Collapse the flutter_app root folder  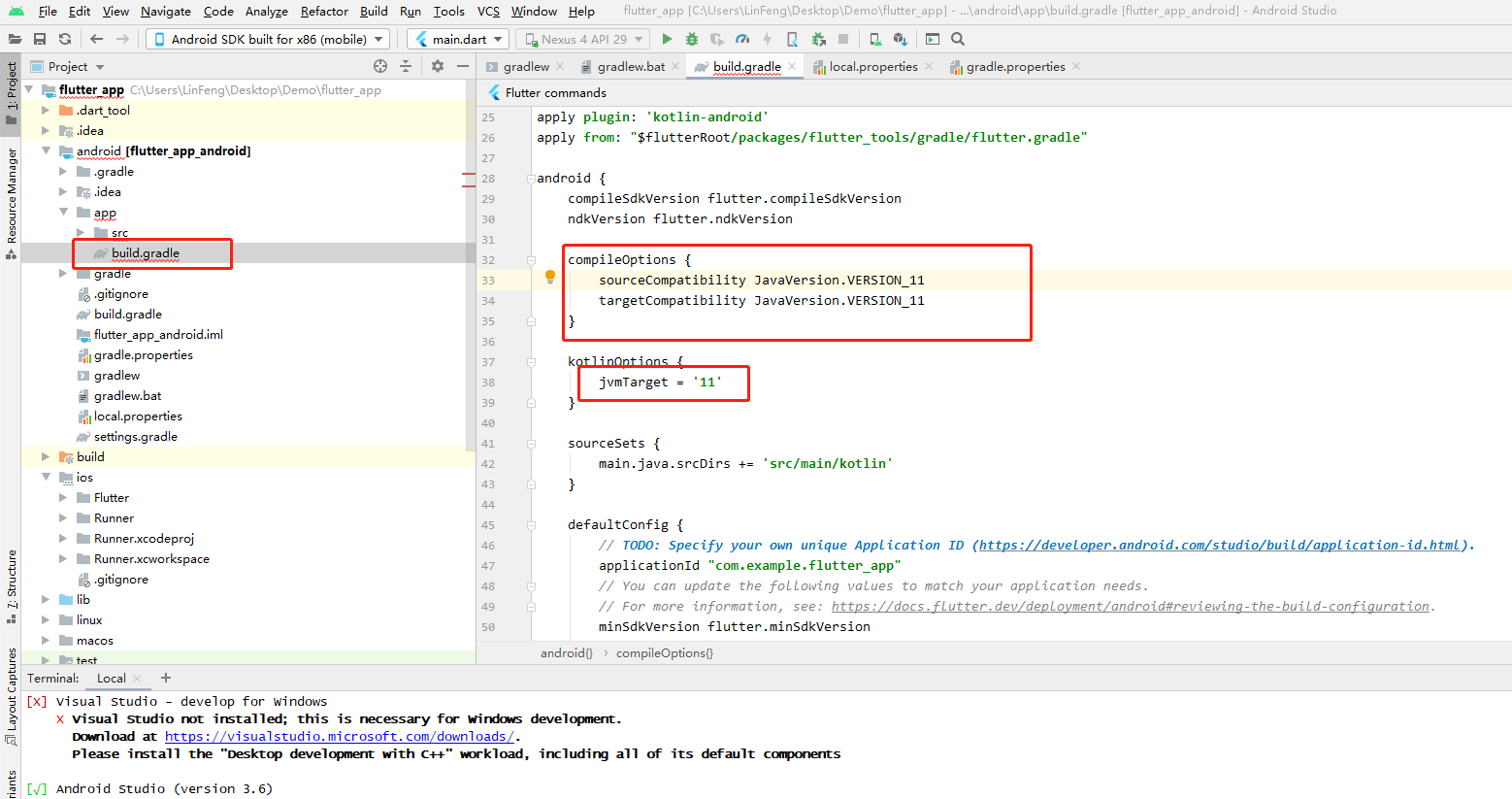pyautogui.click(x=28, y=89)
